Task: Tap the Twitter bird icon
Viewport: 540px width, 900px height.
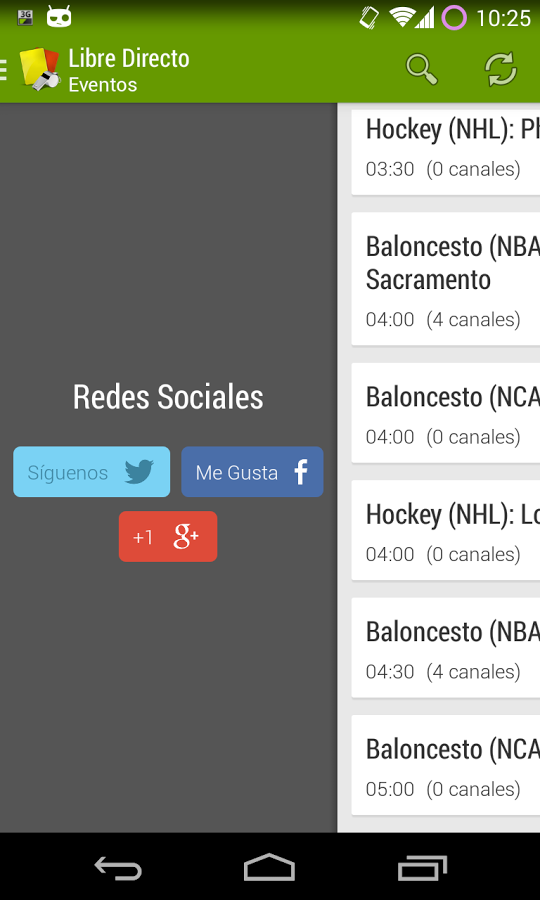Action: coord(139,472)
